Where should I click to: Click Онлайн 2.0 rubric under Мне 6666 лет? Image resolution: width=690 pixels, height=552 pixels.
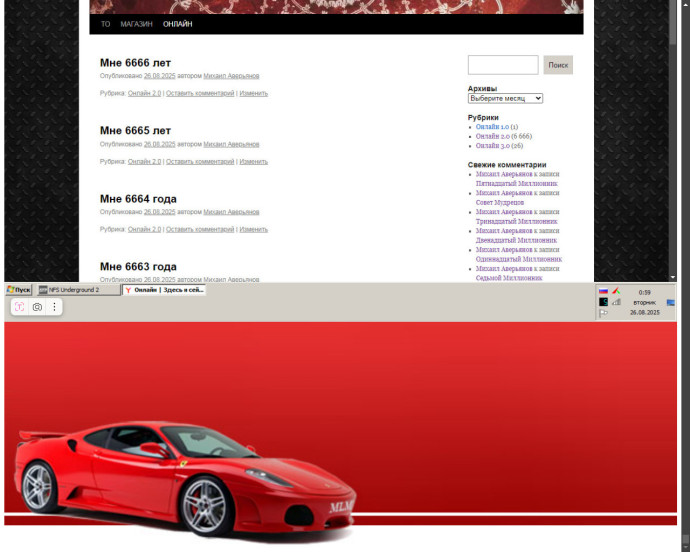[x=144, y=93]
